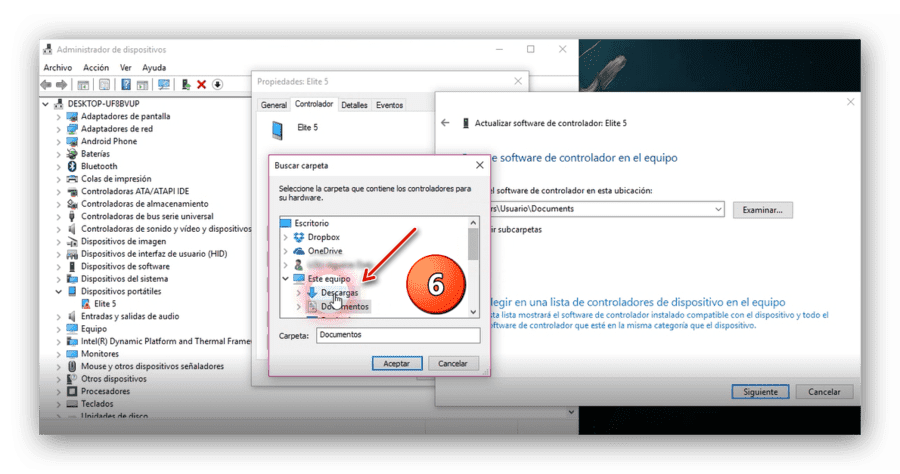Select the Descargas folder

click(339, 293)
